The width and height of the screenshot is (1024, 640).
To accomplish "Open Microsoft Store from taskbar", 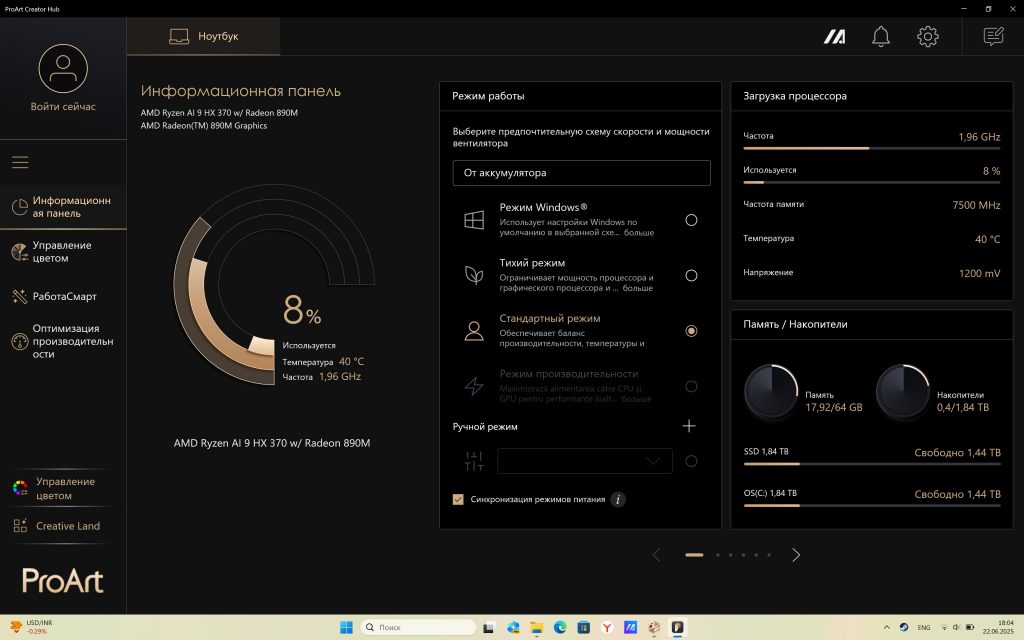I will (583, 628).
